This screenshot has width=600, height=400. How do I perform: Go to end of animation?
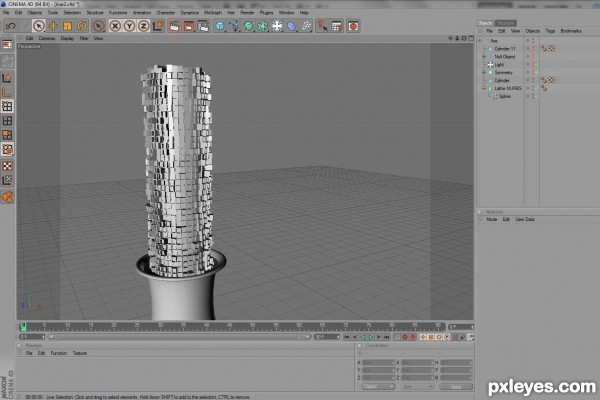(387, 337)
